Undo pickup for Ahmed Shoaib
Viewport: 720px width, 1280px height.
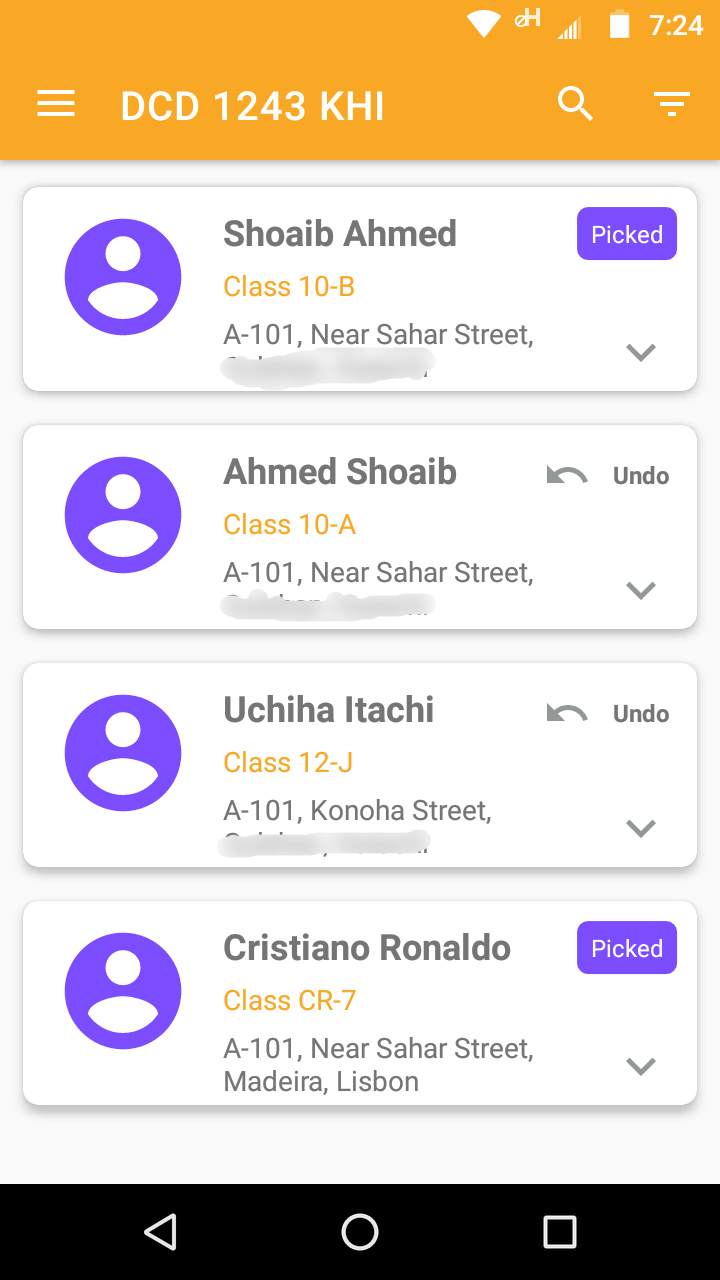(x=609, y=476)
